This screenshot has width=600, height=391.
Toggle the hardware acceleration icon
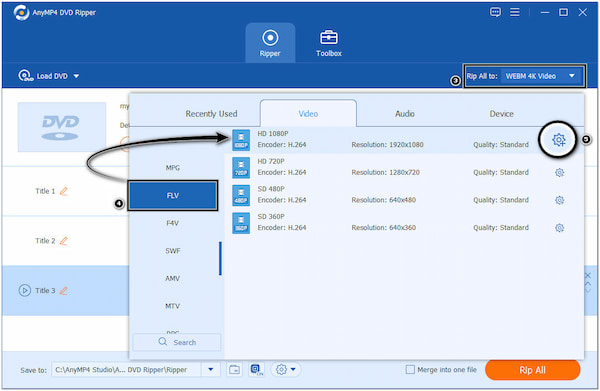pyautogui.click(x=256, y=370)
